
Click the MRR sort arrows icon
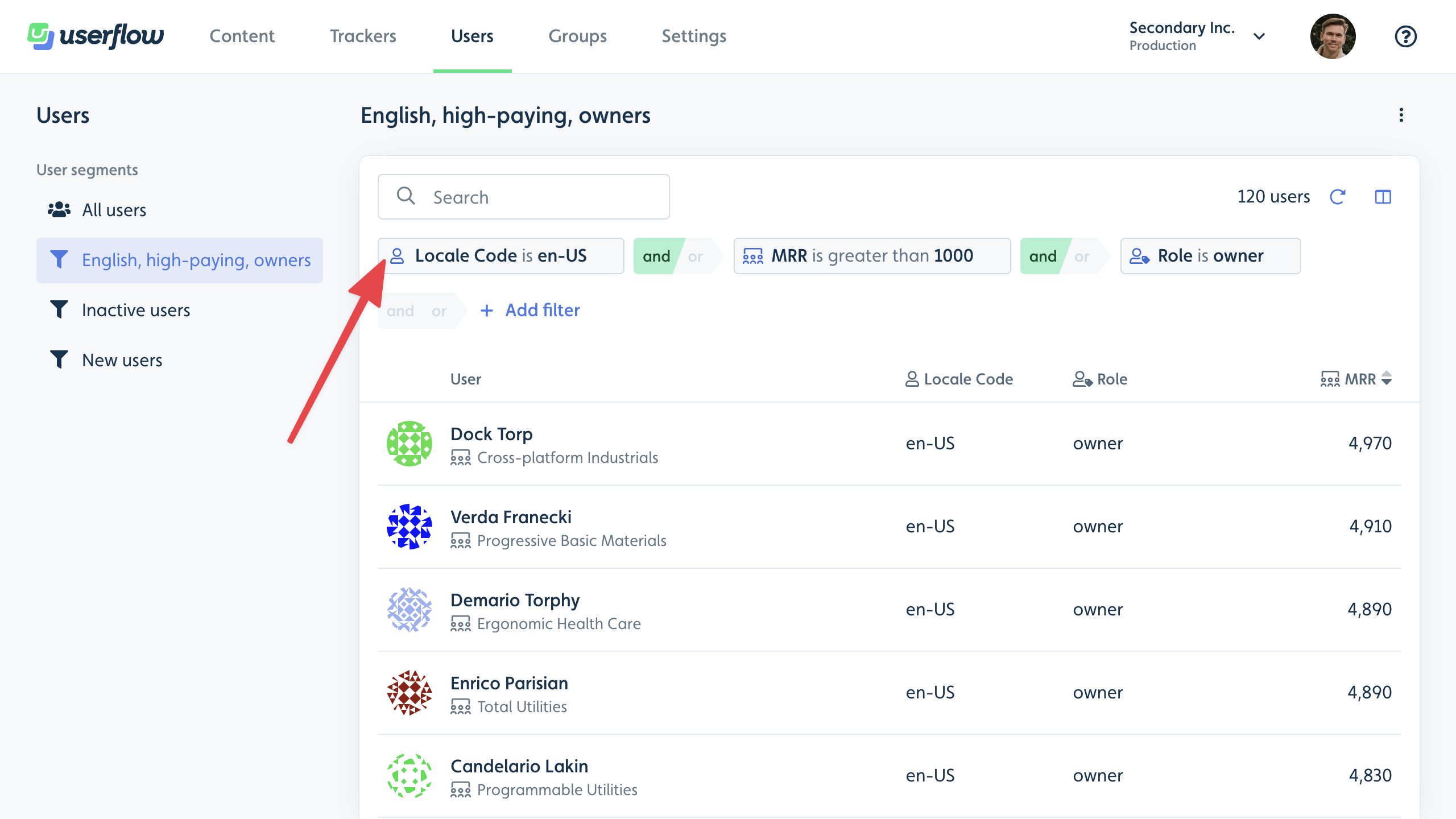tap(1387, 378)
